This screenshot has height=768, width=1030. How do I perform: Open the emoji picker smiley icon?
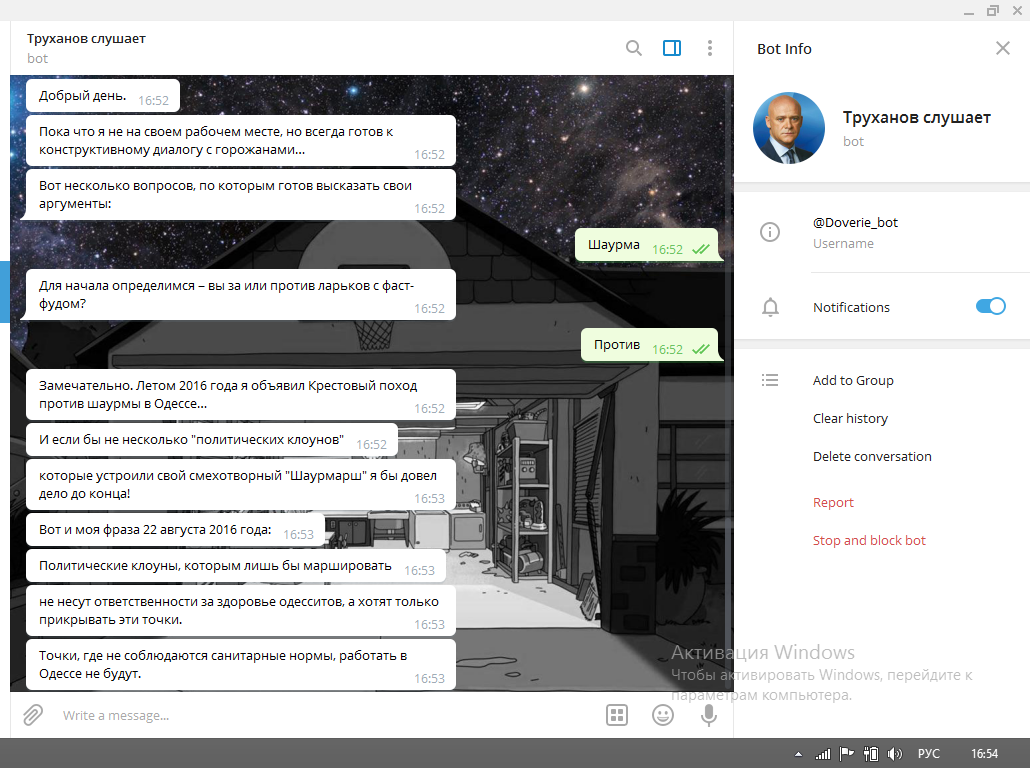(x=662, y=715)
